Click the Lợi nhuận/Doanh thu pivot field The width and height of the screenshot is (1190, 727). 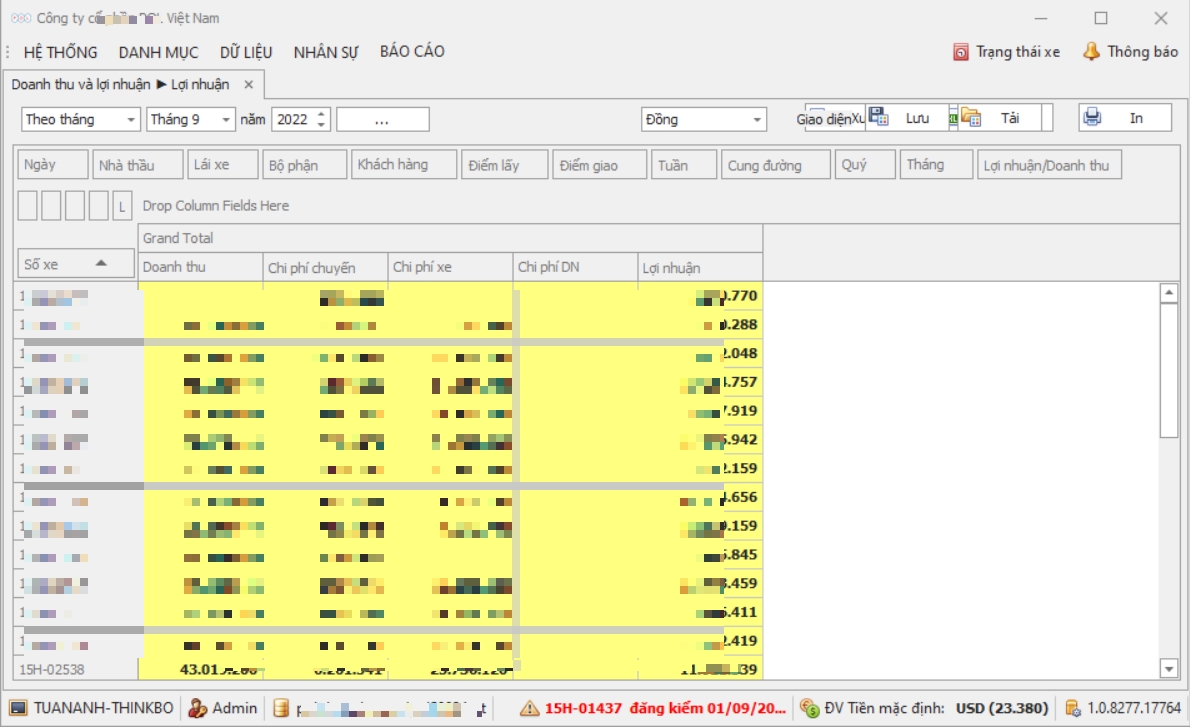(x=1050, y=165)
